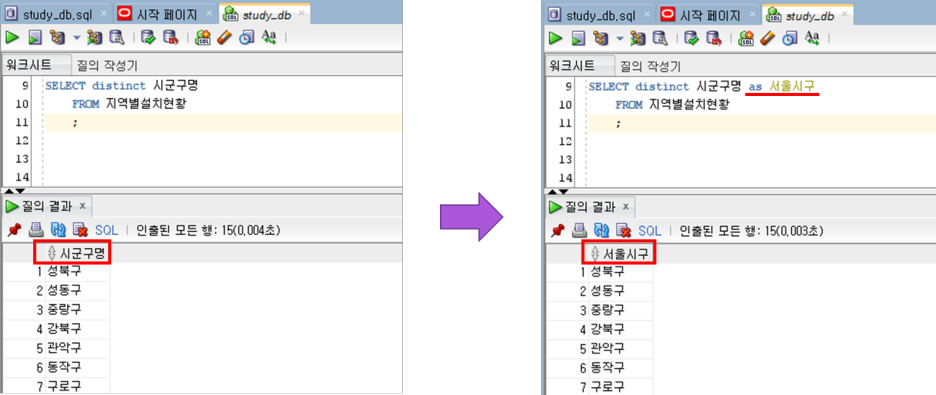Viewport: 936px width, 395px height.
Task: Pin query result in right window
Action: click(557, 230)
